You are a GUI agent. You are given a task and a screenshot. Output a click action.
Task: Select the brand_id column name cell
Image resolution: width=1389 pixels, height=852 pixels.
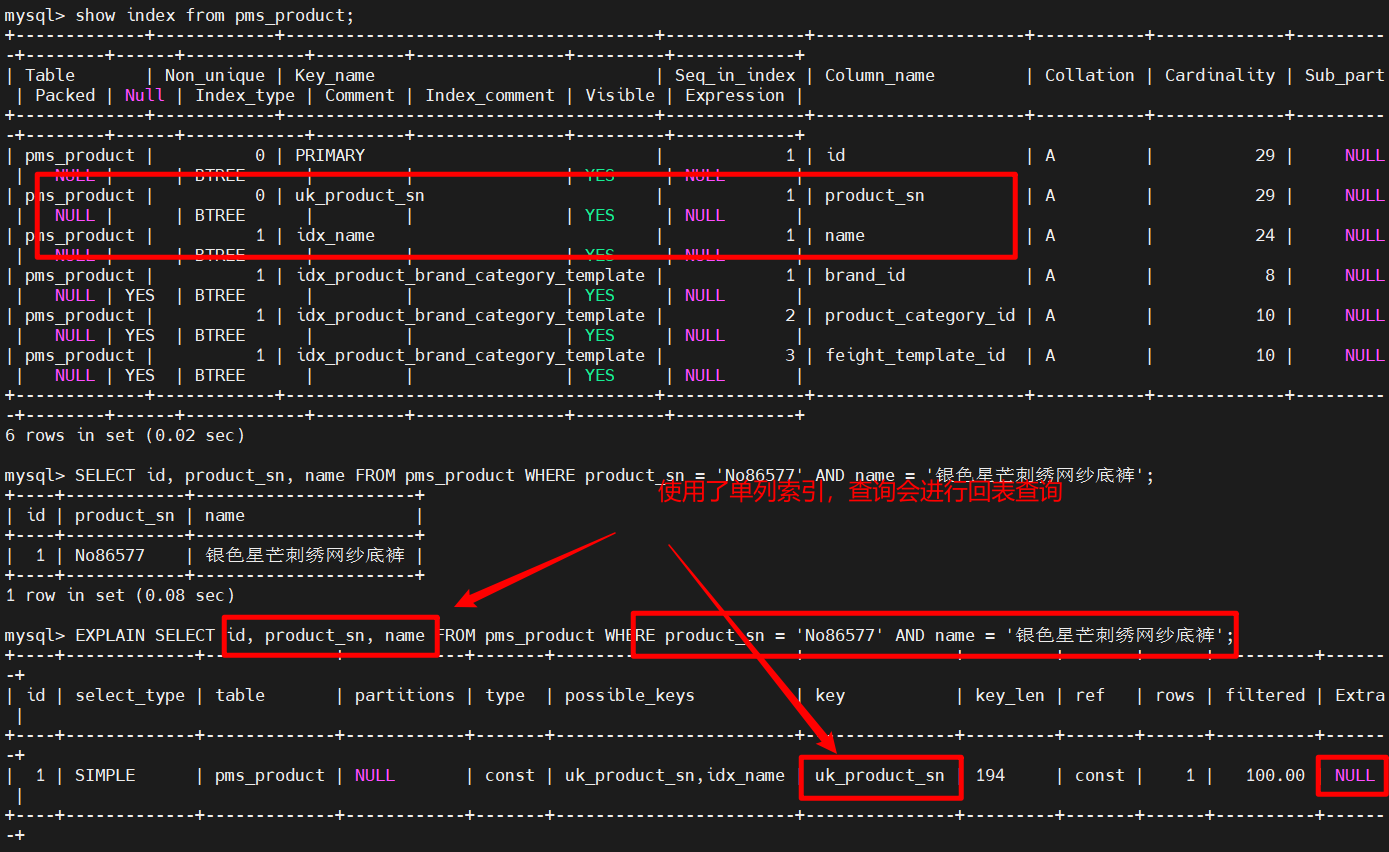coord(865,276)
